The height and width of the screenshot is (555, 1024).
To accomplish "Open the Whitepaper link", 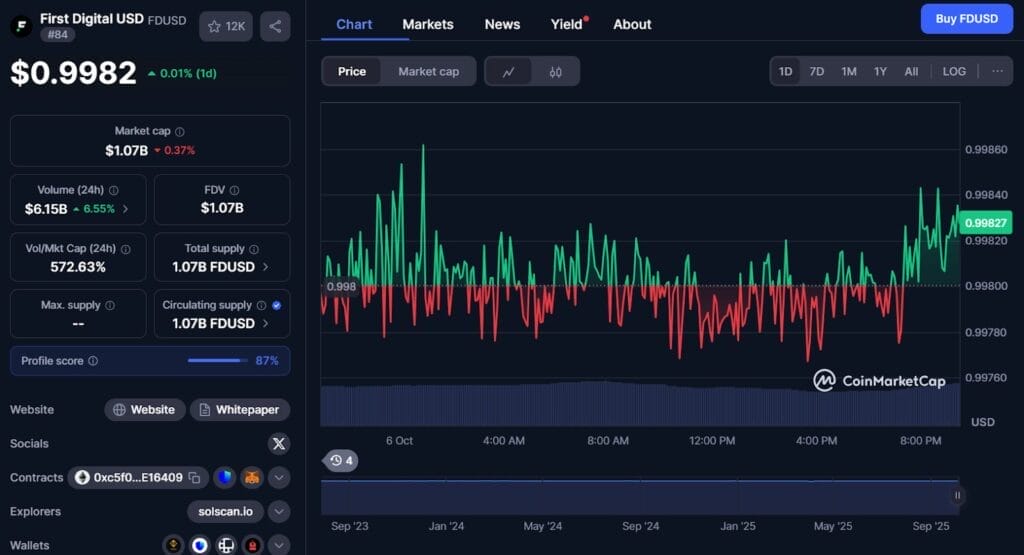I will pyautogui.click(x=240, y=410).
